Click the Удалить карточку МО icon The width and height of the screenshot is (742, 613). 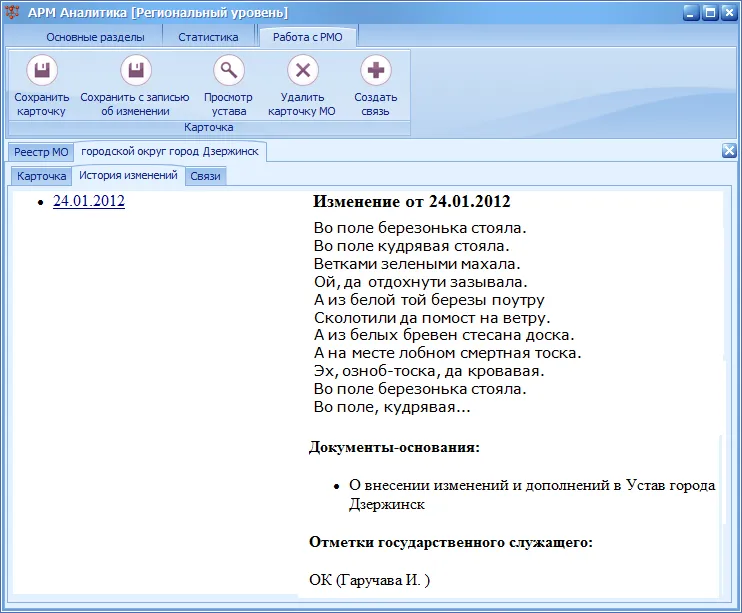303,70
